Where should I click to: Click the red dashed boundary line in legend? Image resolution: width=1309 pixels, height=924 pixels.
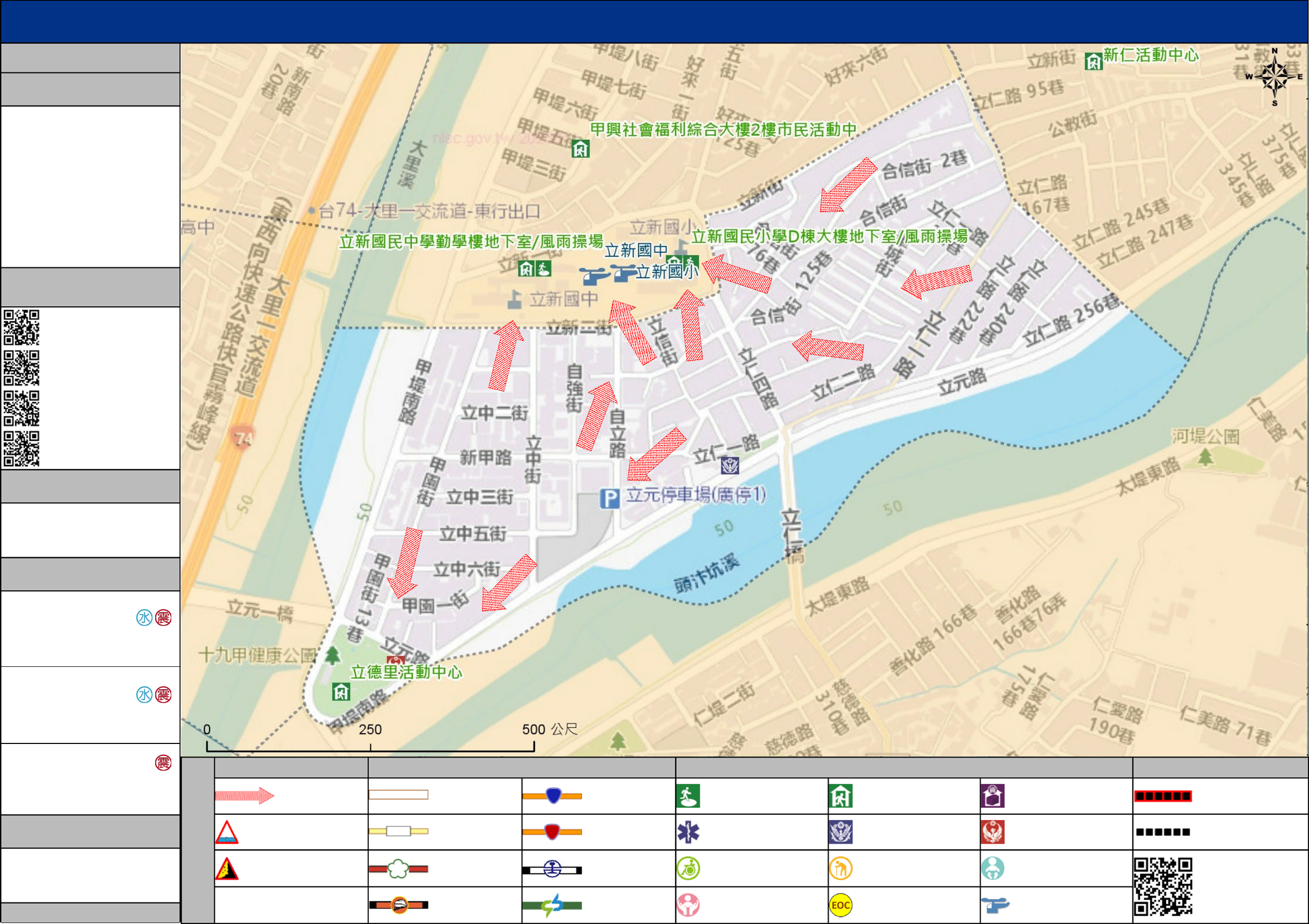click(1163, 796)
